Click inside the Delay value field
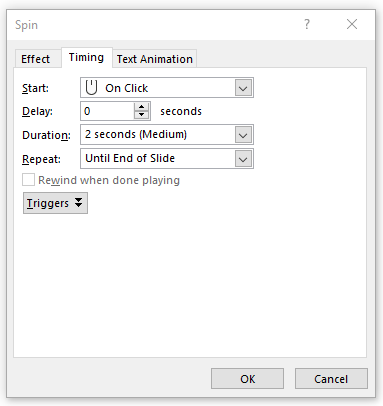The height and width of the screenshot is (406, 383). pyautogui.click(x=107, y=111)
